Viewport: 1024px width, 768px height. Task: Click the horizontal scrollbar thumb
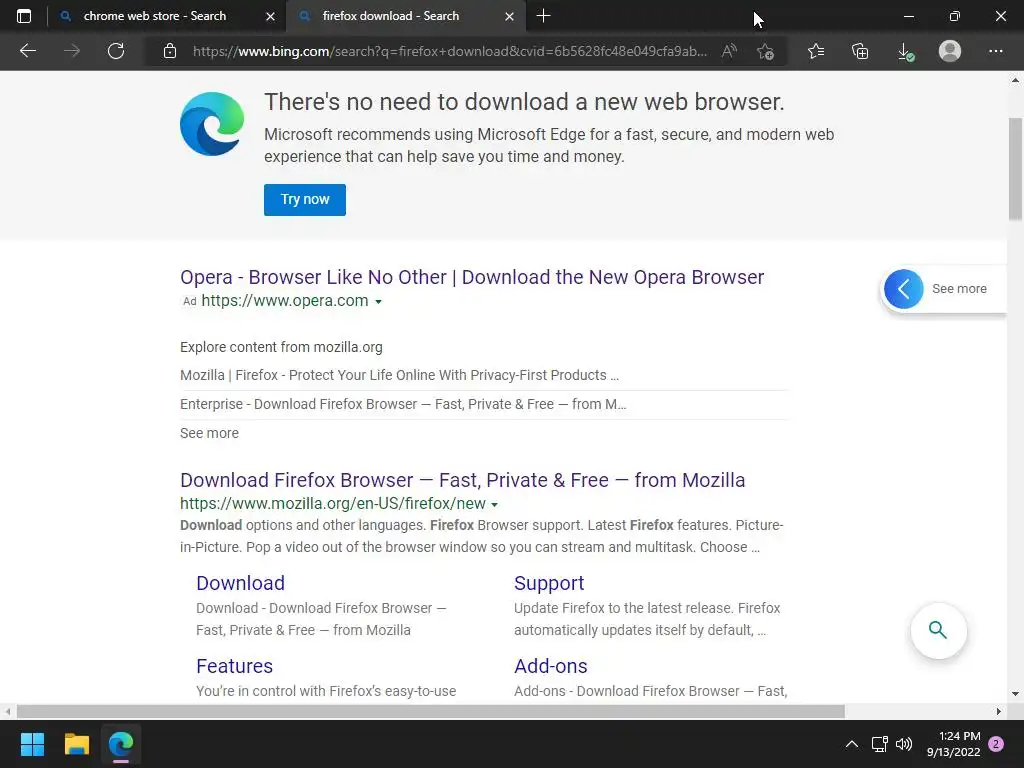[430, 711]
